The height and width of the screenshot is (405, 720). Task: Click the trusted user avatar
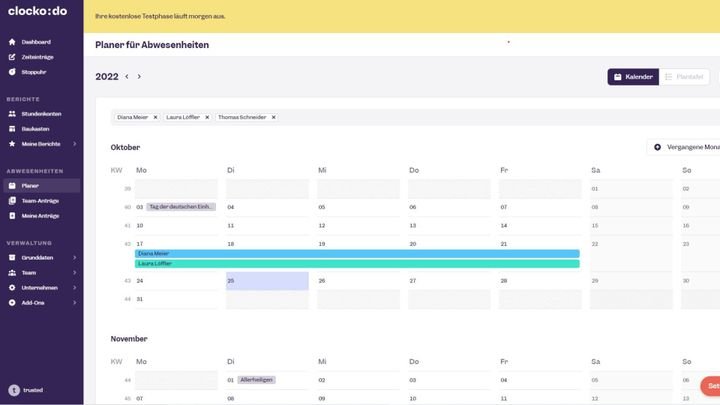point(14,390)
